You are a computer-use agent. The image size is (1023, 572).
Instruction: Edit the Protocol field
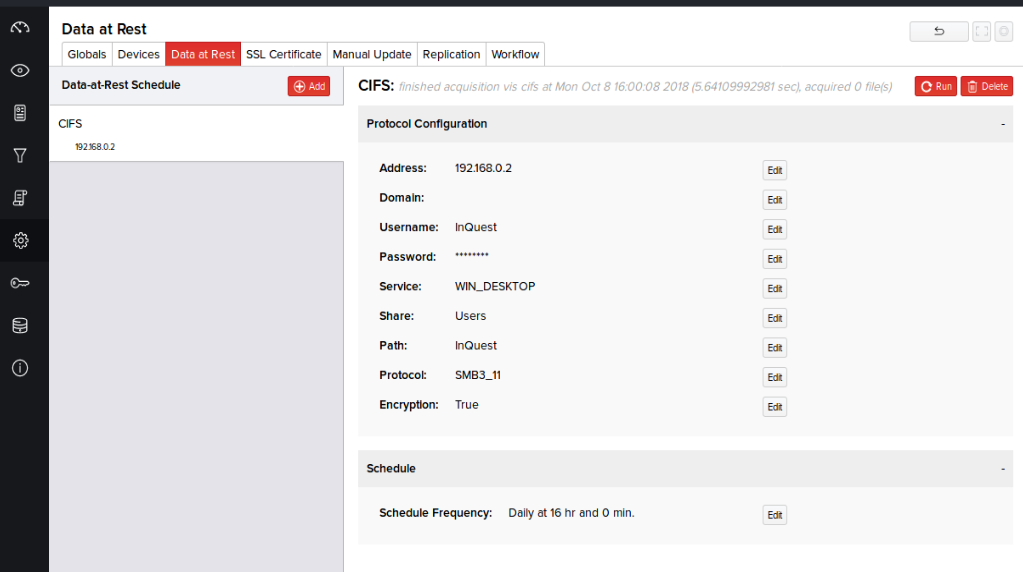coord(774,377)
